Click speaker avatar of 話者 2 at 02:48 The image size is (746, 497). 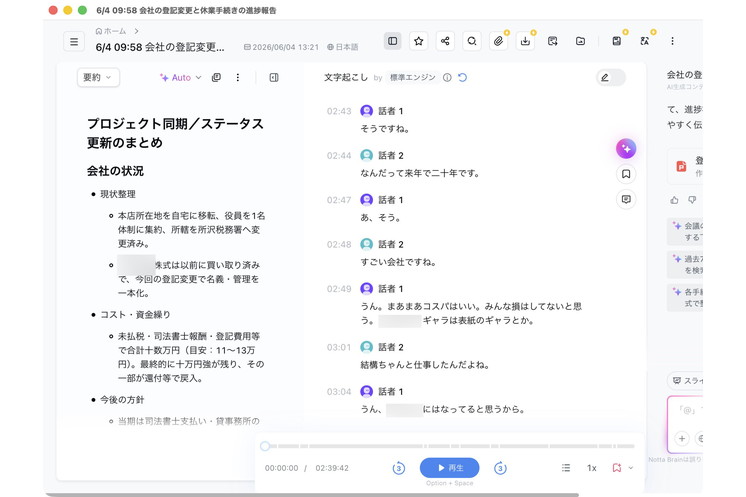tap(366, 244)
